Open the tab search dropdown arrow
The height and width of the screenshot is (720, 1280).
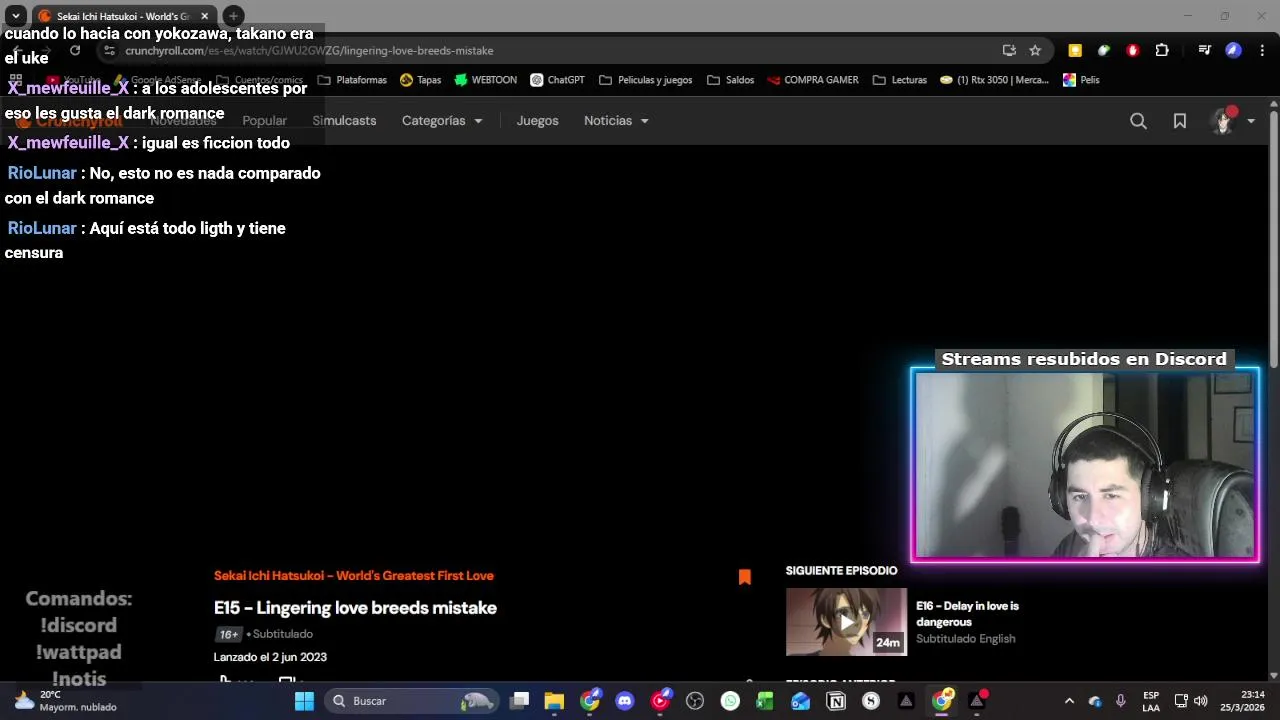16,16
